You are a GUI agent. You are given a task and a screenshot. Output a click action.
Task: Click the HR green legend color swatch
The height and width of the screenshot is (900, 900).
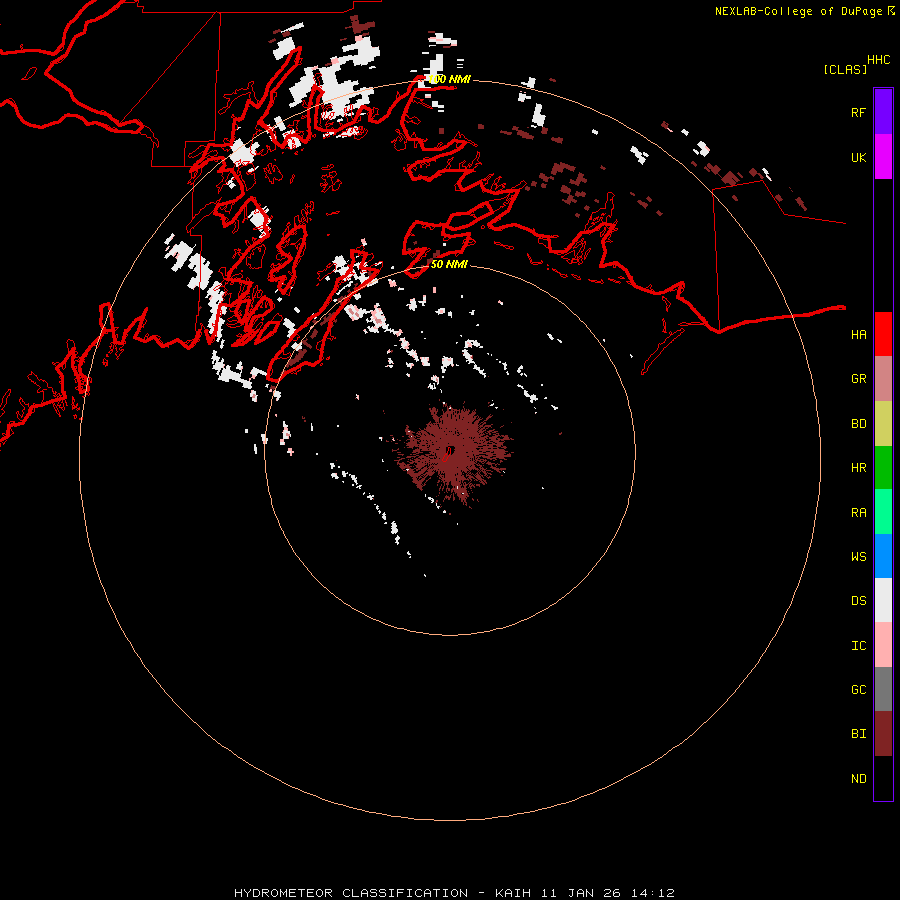pos(883,468)
